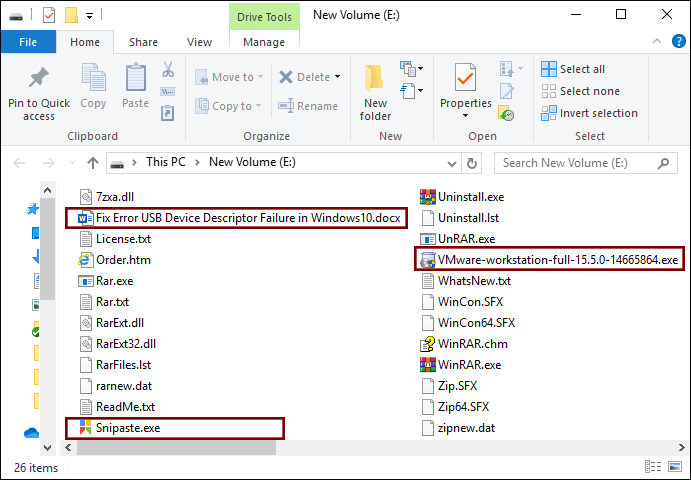This screenshot has width=691, height=480.
Task: Click the Help question mark icon
Action: 679,41
